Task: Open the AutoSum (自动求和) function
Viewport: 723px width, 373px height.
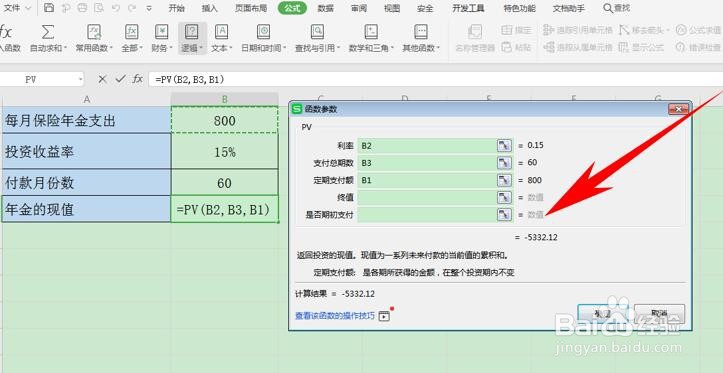Action: [48, 38]
